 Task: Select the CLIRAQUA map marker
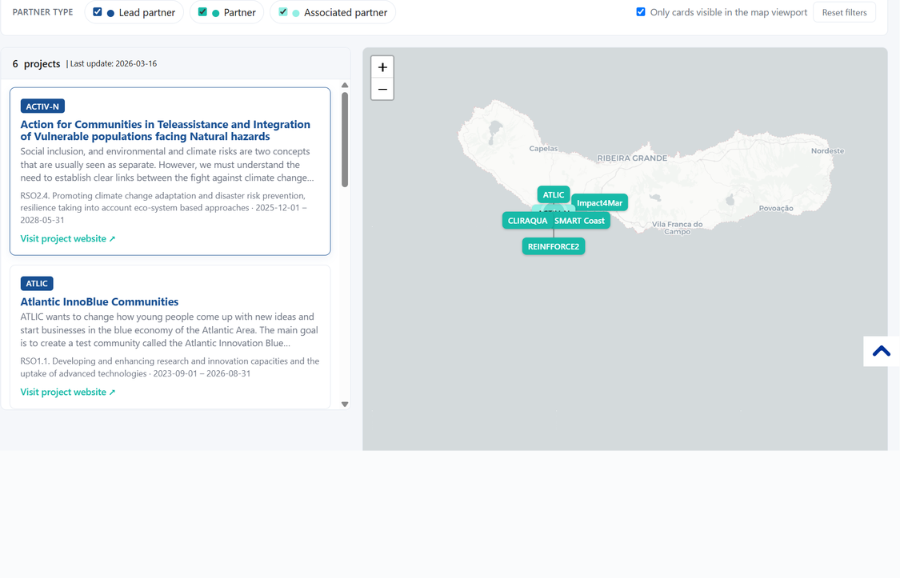[527, 220]
